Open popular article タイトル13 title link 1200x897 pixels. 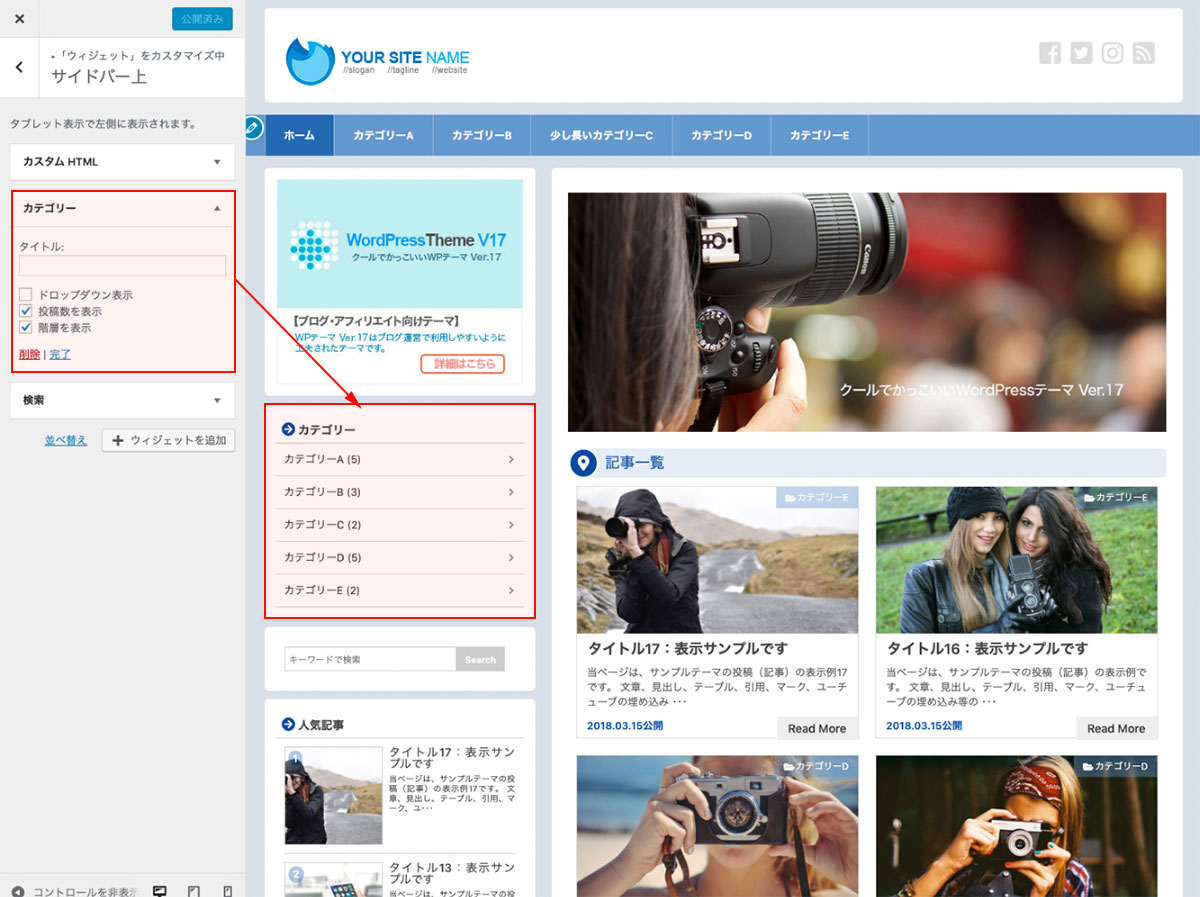point(452,873)
